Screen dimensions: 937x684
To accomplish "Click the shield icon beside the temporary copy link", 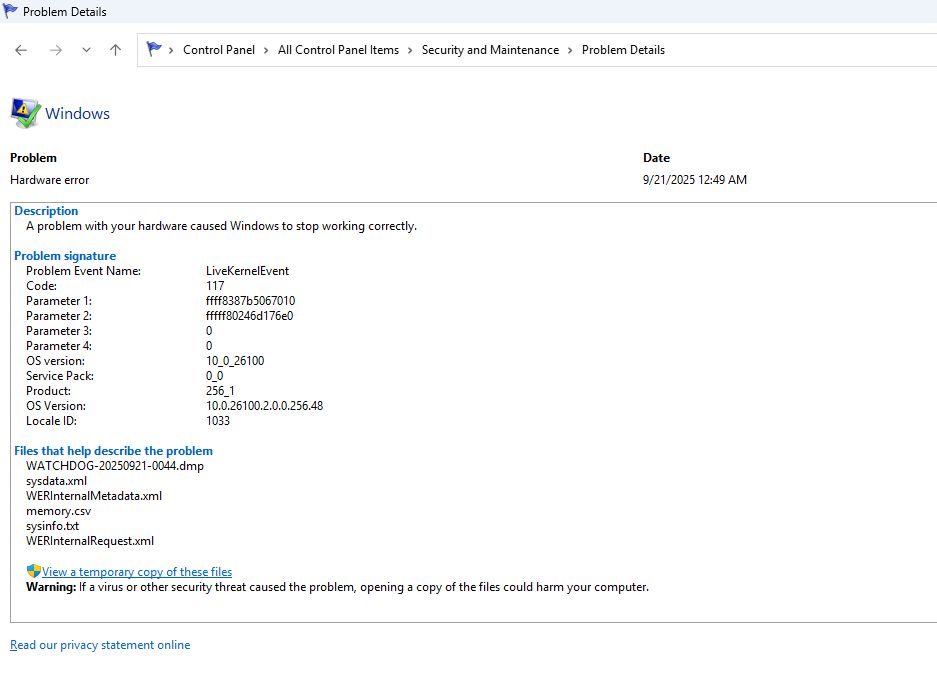I will [33, 571].
